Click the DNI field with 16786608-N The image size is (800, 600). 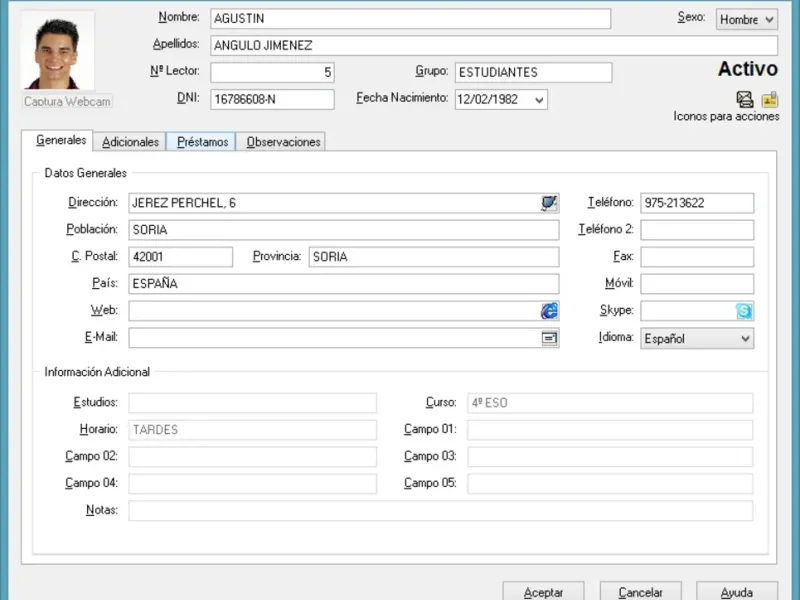(272, 99)
